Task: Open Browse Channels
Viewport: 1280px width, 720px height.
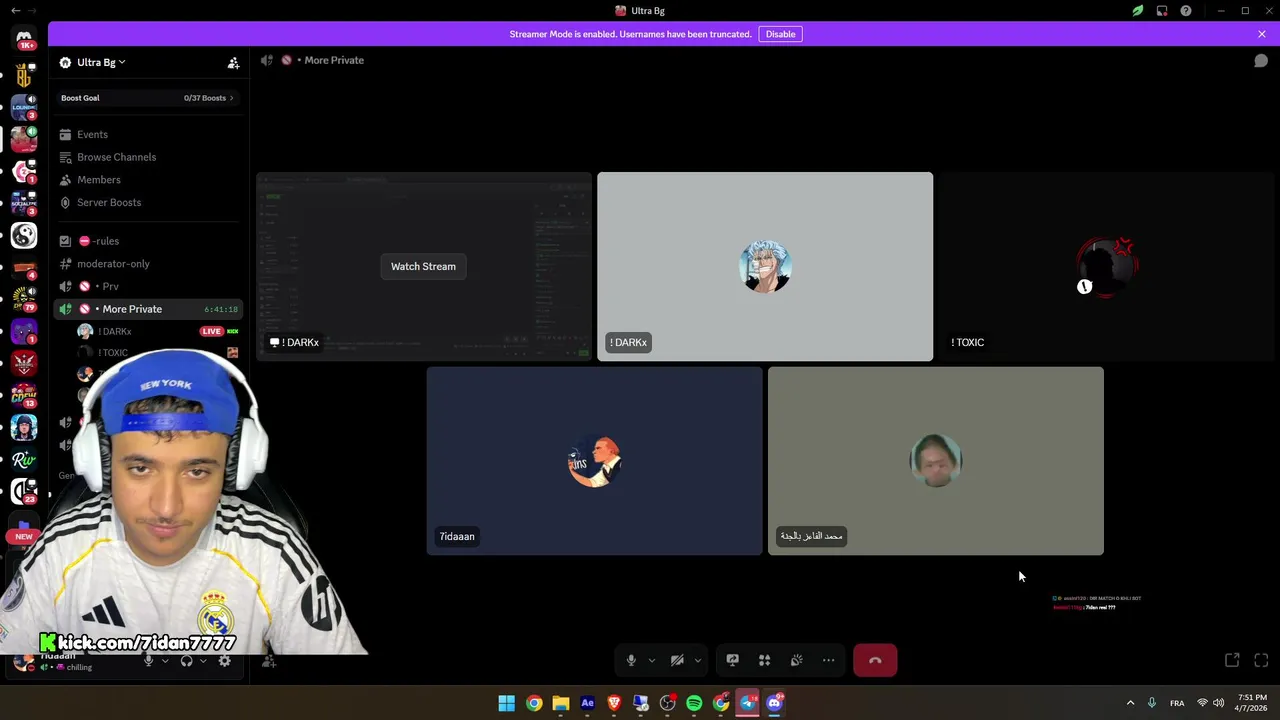Action: coord(148,157)
